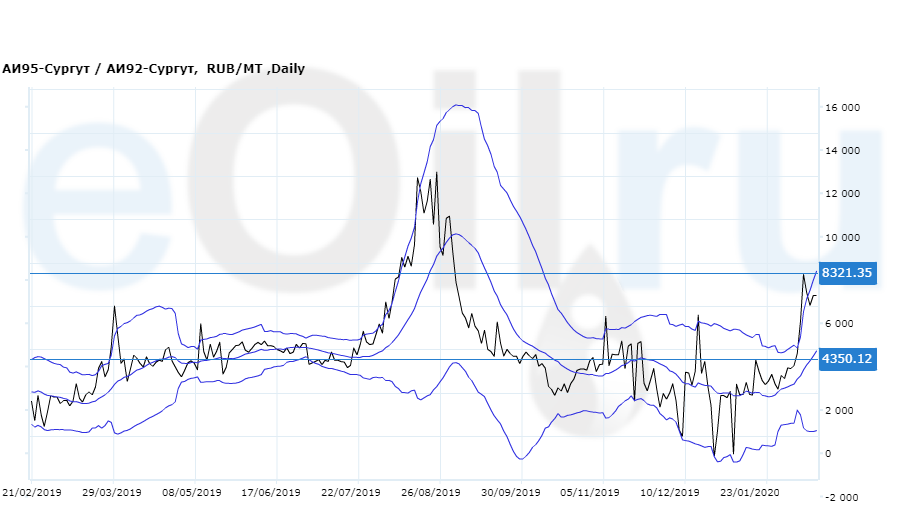Screen dimensions: 909x509
Task: Select the 10 000 y-axis value
Action: [843, 238]
